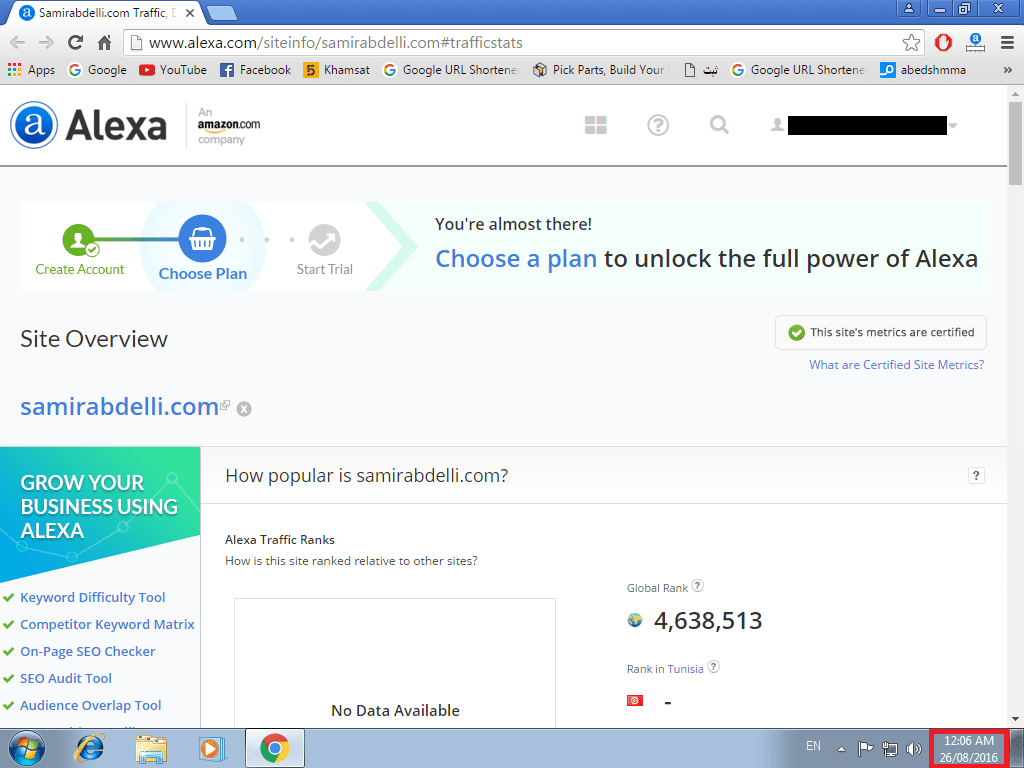The width and height of the screenshot is (1024, 768).
Task: Click the browser home icon
Action: [x=104, y=42]
